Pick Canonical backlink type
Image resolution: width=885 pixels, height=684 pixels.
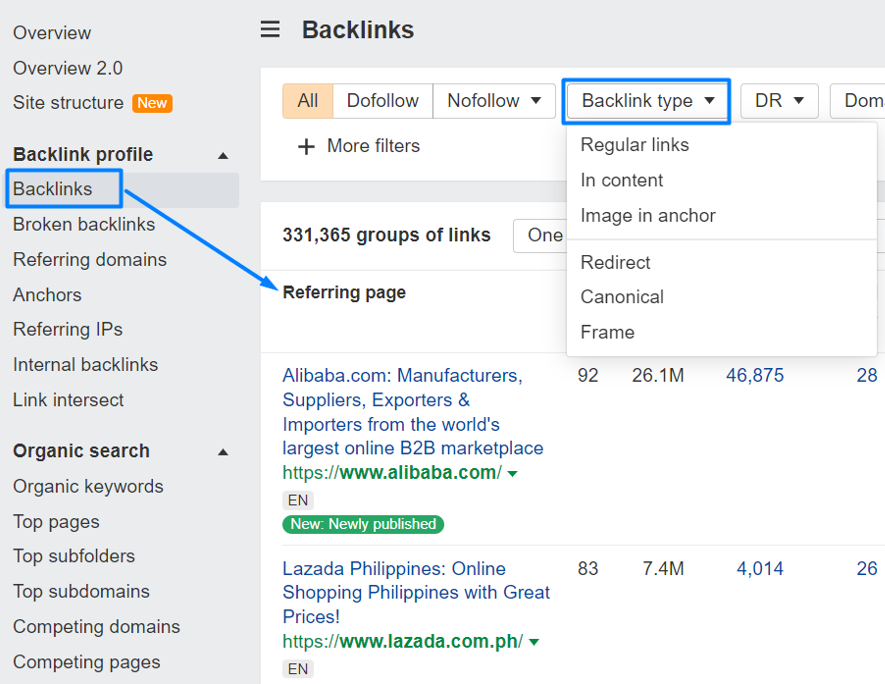621,297
